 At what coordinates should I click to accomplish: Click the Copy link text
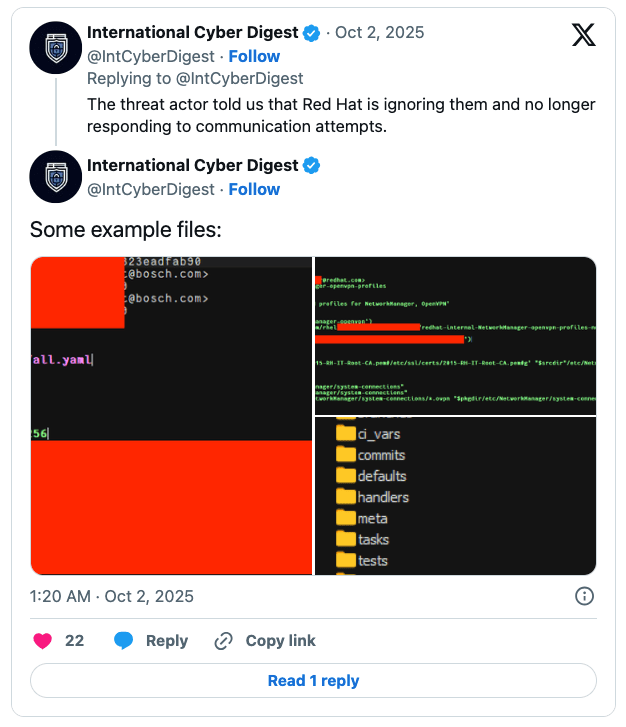280,641
